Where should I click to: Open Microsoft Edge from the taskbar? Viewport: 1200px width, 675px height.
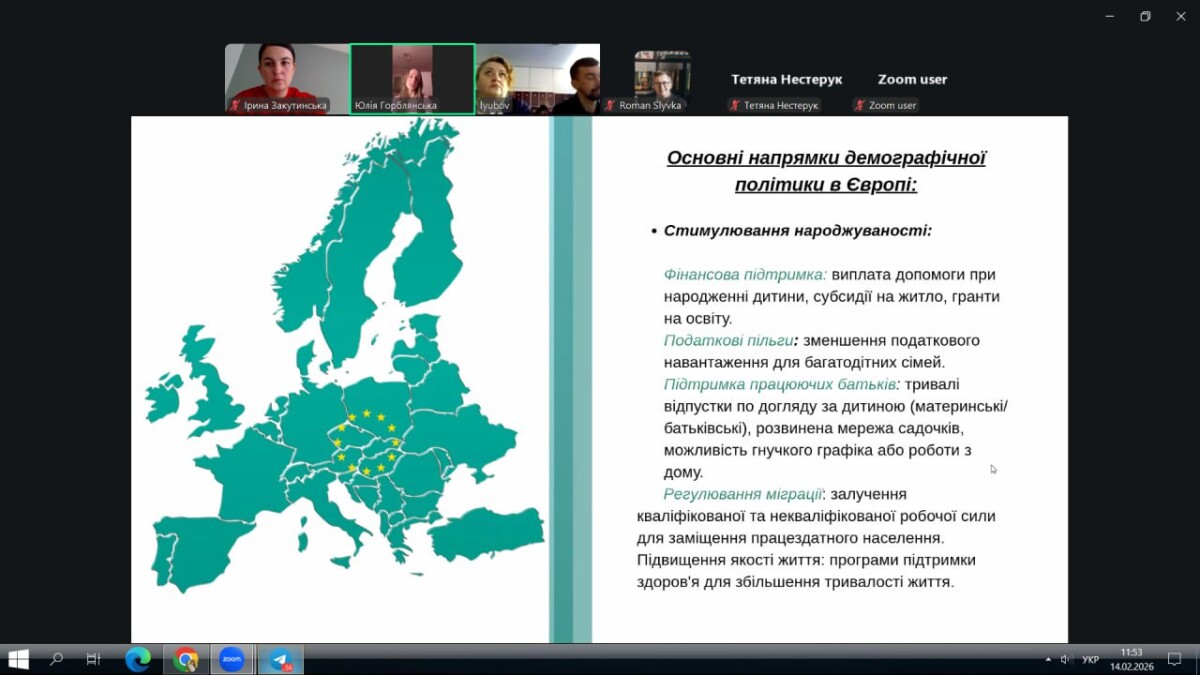(138, 659)
